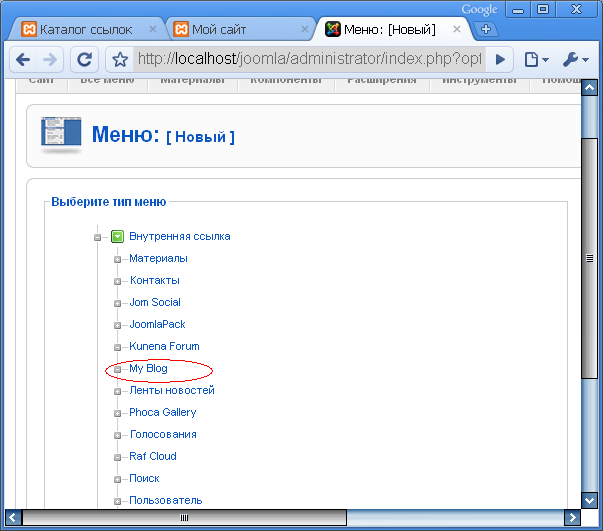Select the Поиск link

coord(144,478)
